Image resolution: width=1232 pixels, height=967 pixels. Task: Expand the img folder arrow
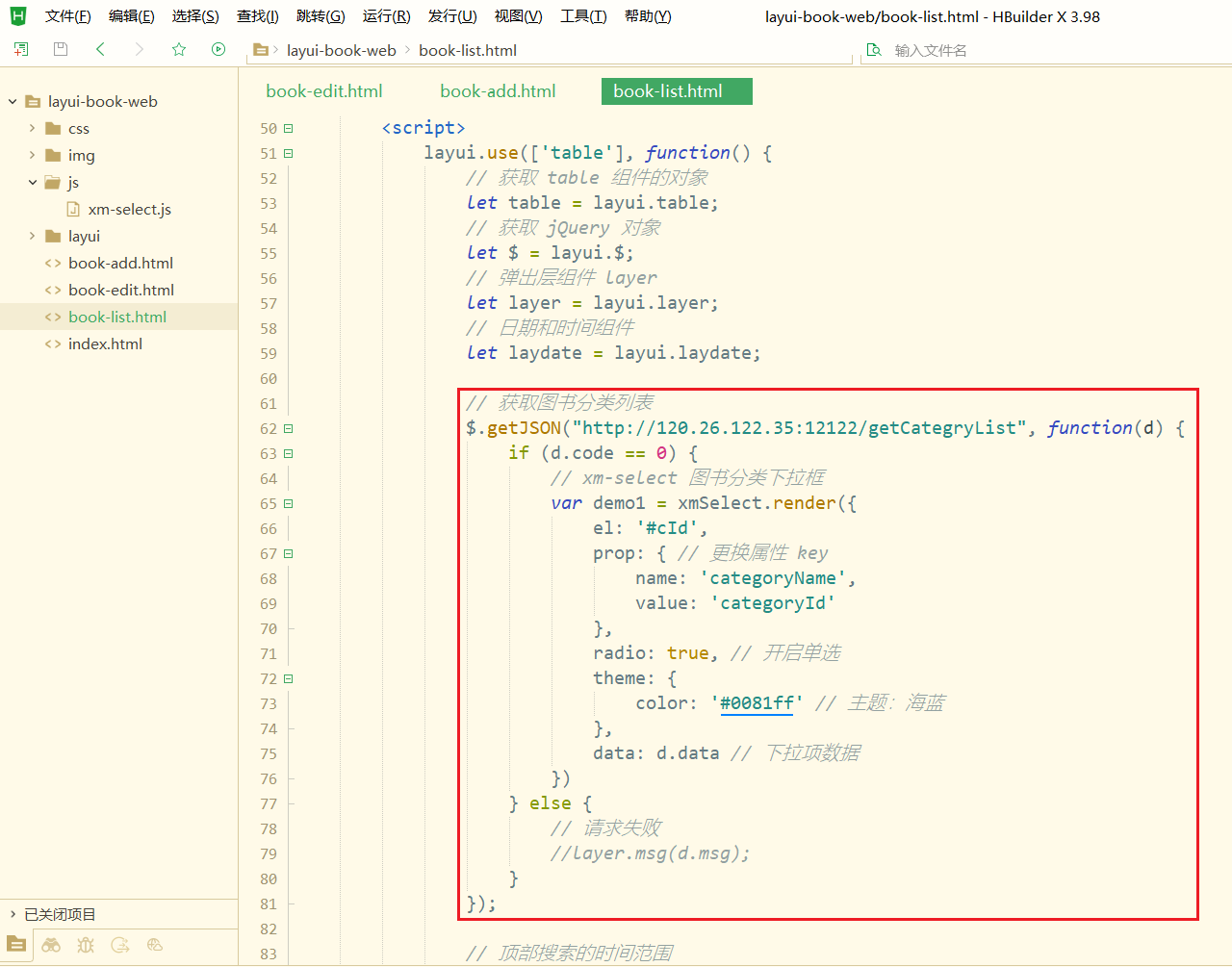click(32, 155)
